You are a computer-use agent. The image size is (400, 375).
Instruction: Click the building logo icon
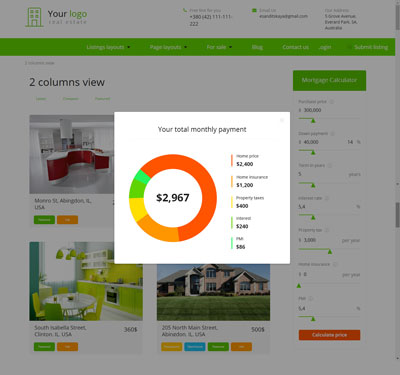click(34, 17)
